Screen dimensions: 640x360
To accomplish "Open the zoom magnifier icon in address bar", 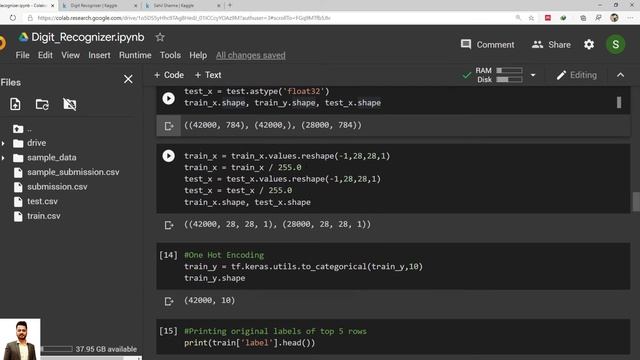I will 518,18.
